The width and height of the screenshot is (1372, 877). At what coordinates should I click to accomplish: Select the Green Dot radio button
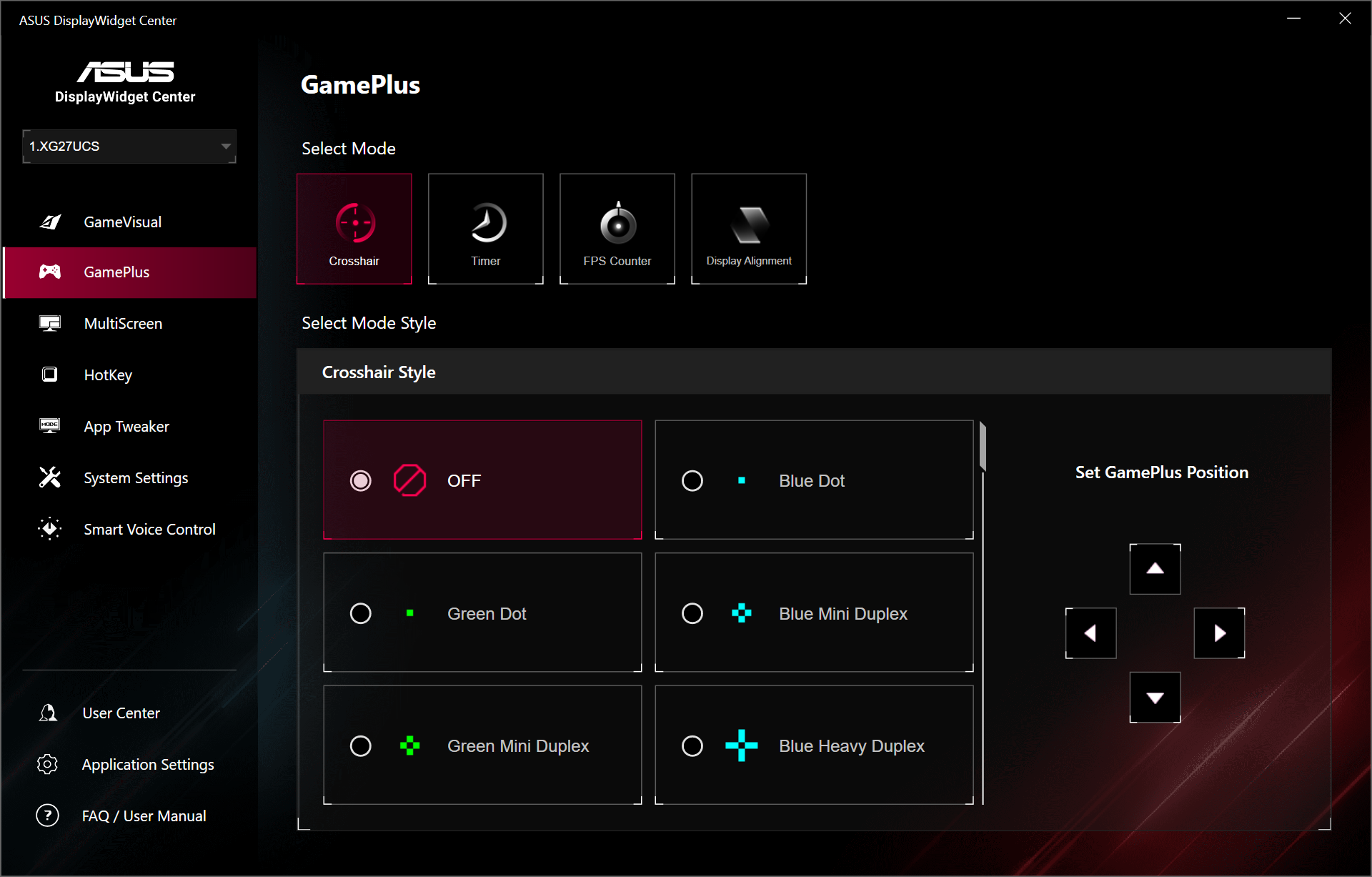pyautogui.click(x=361, y=613)
